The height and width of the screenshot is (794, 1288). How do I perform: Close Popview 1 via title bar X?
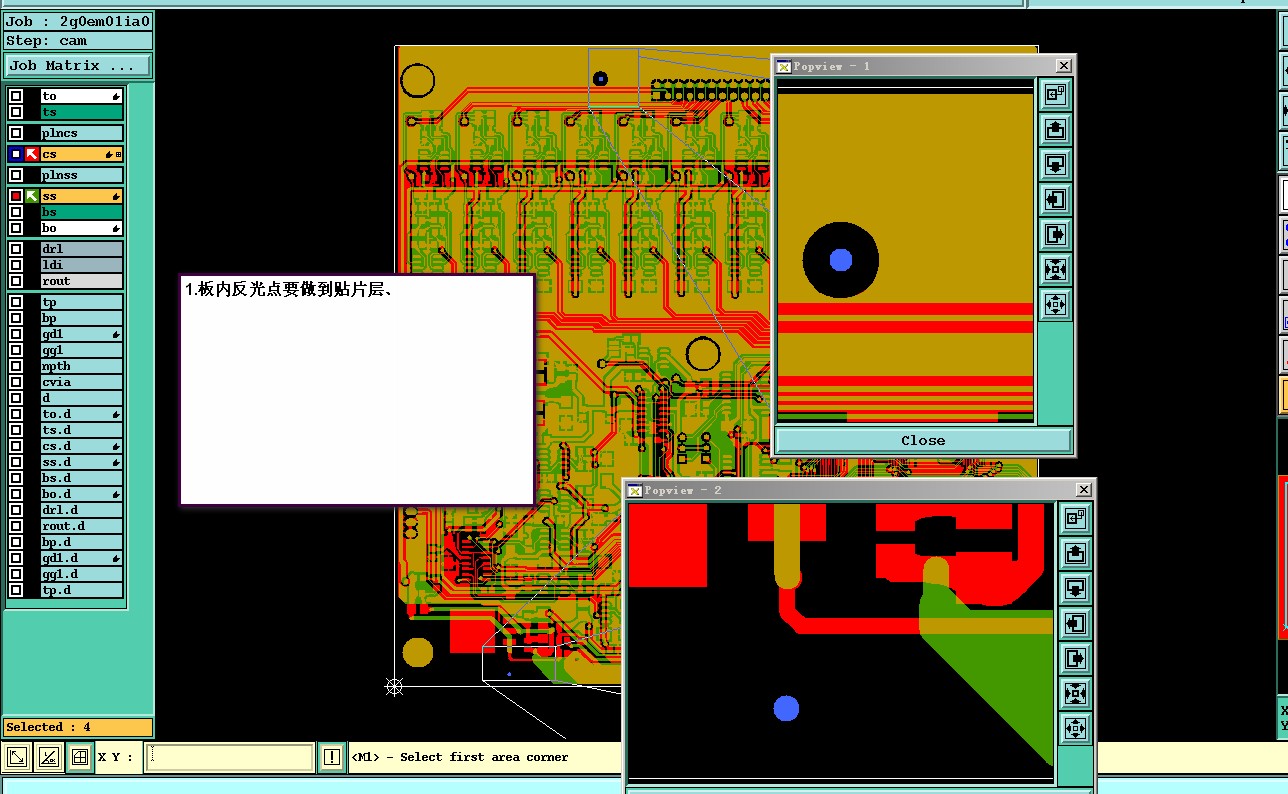(1063, 66)
